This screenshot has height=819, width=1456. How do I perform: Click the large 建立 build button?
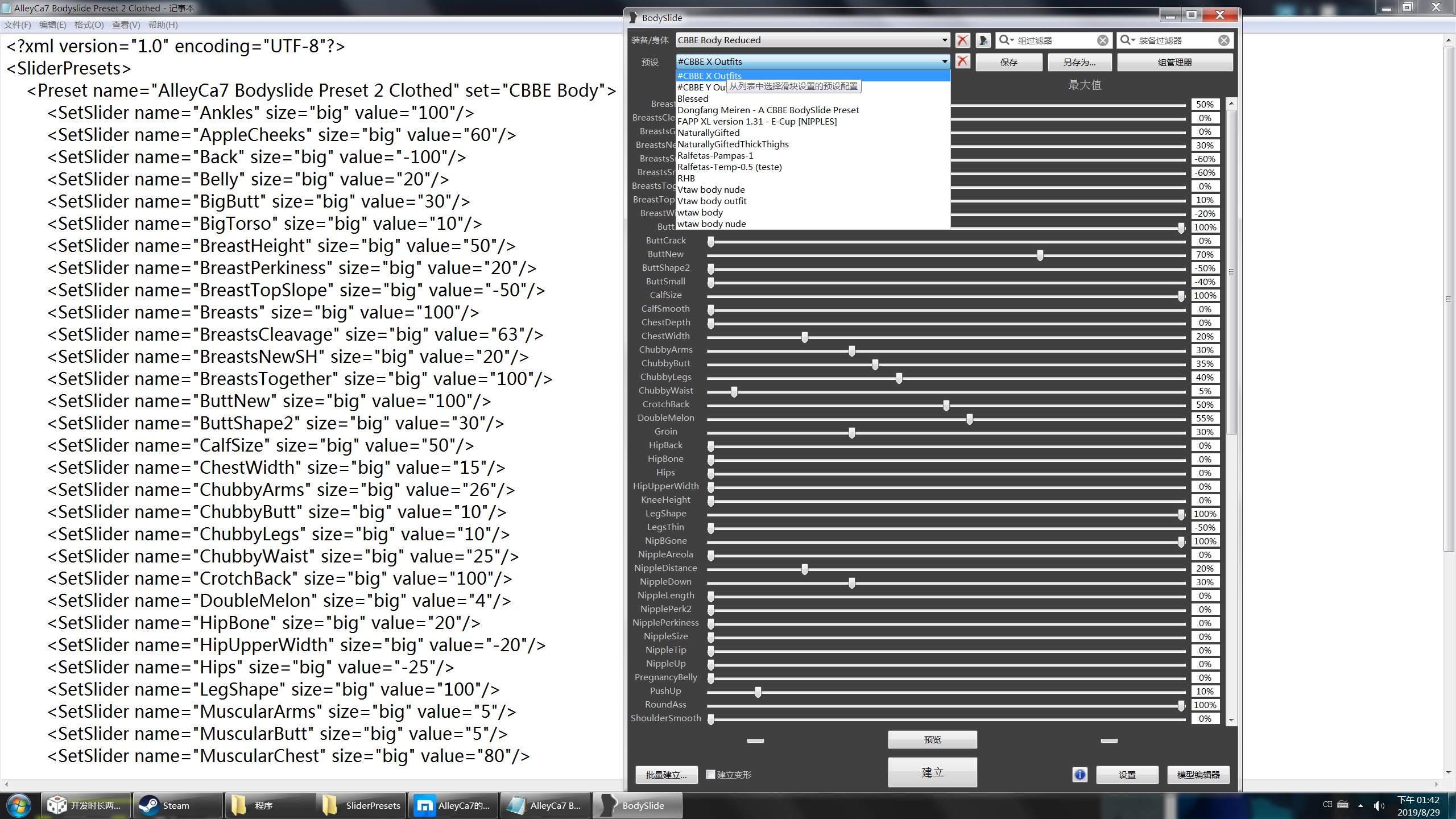point(933,772)
